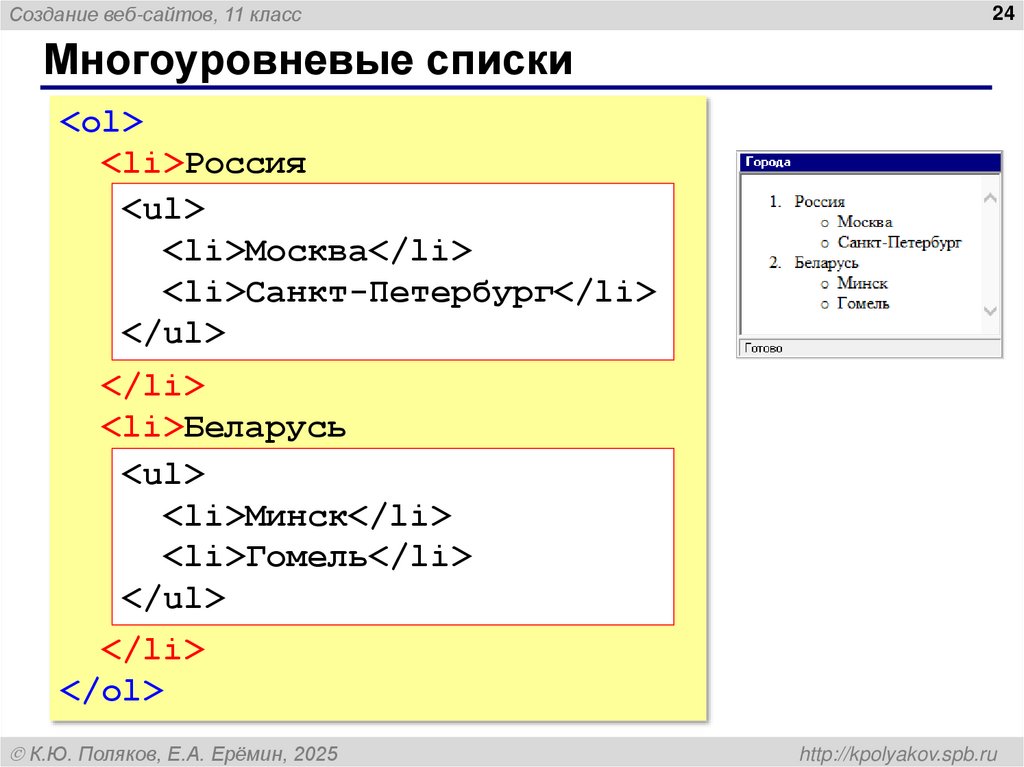
Task: Click Беларусь in the browser preview list
Action: pos(826,263)
